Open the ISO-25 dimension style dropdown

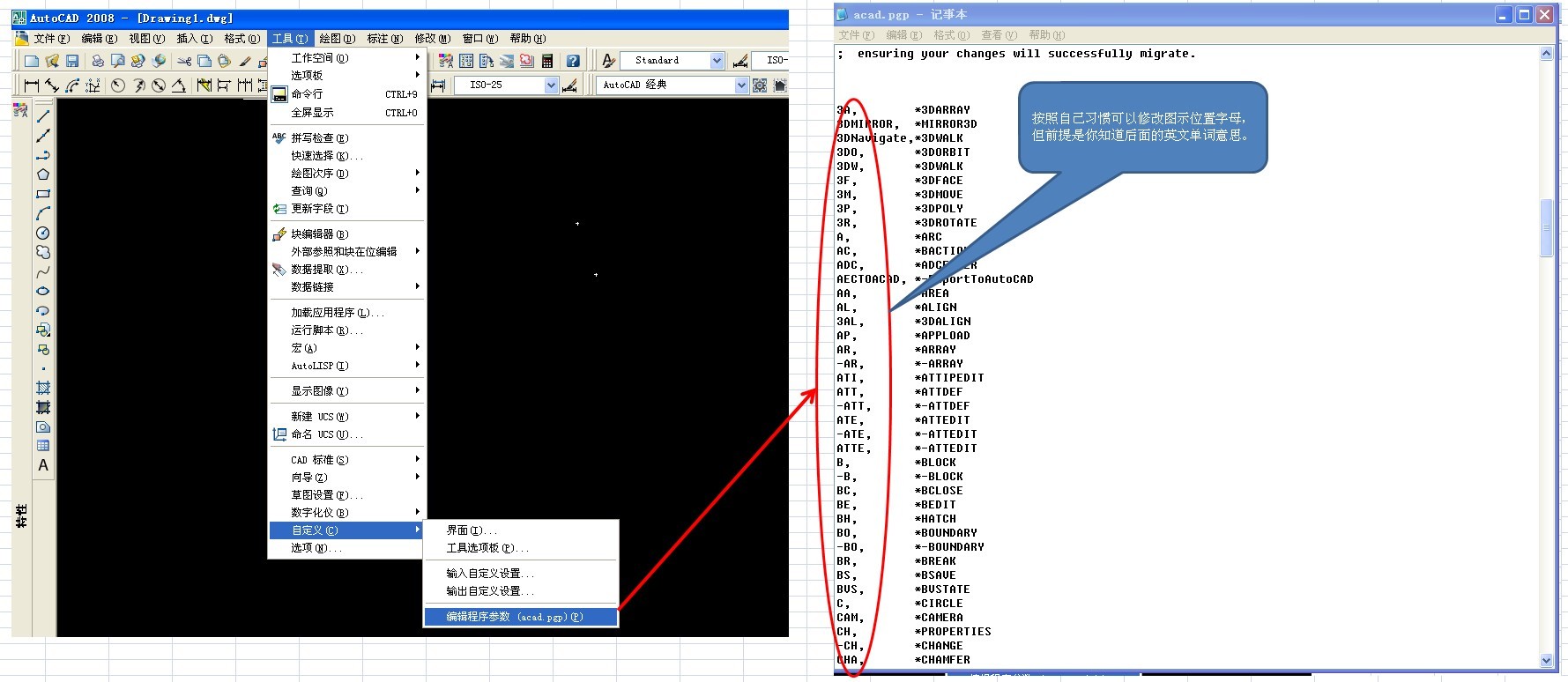coord(551,85)
